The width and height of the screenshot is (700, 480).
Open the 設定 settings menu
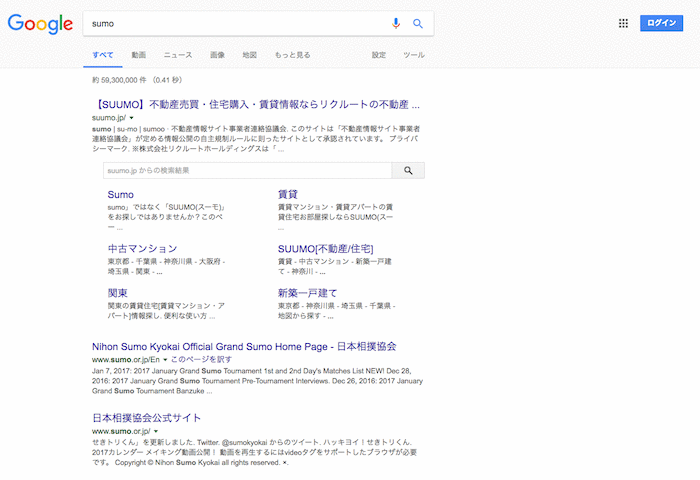[379, 55]
